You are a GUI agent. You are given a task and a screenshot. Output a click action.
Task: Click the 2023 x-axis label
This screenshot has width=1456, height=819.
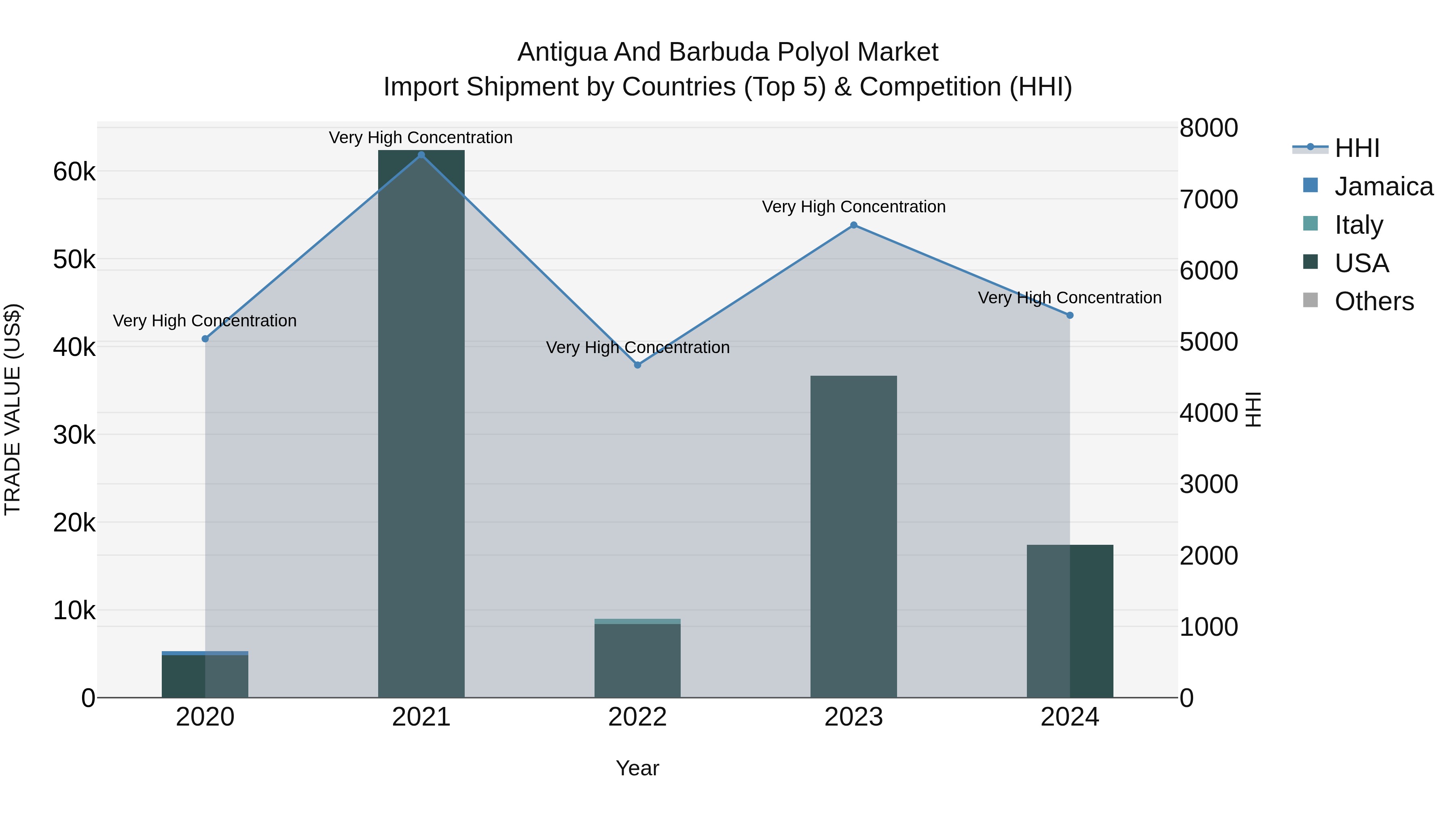[853, 717]
